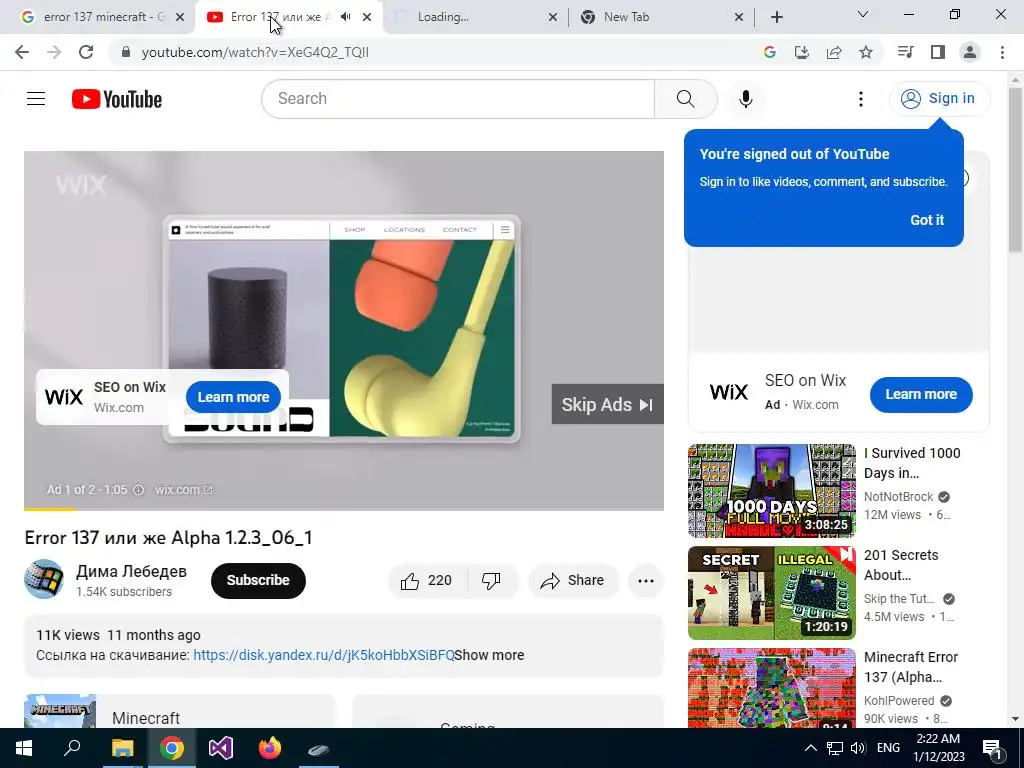Open Chrome three-dot menu
The height and width of the screenshot is (768, 1024).
click(x=1002, y=52)
